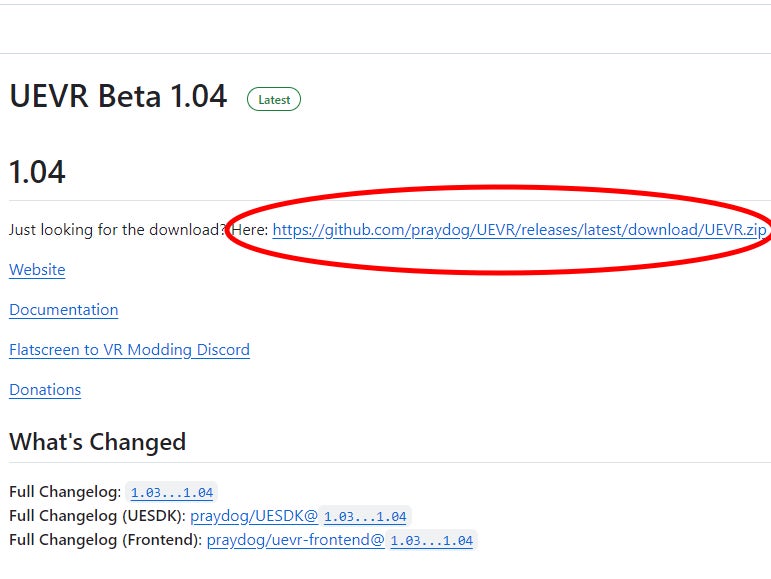Open Frontend 1.03...1.04 compare link

[x=432, y=541]
